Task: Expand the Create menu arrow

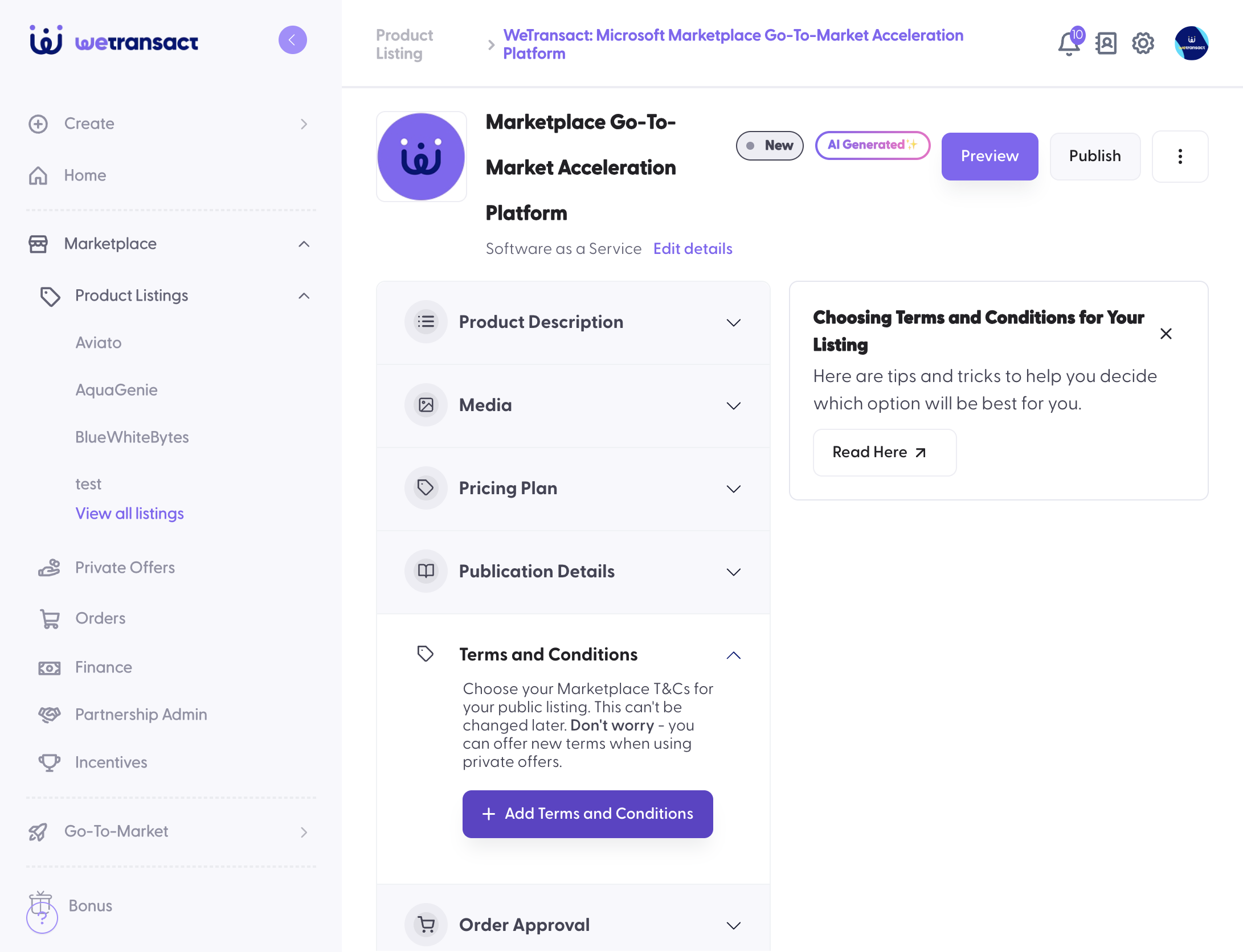Action: tap(304, 124)
